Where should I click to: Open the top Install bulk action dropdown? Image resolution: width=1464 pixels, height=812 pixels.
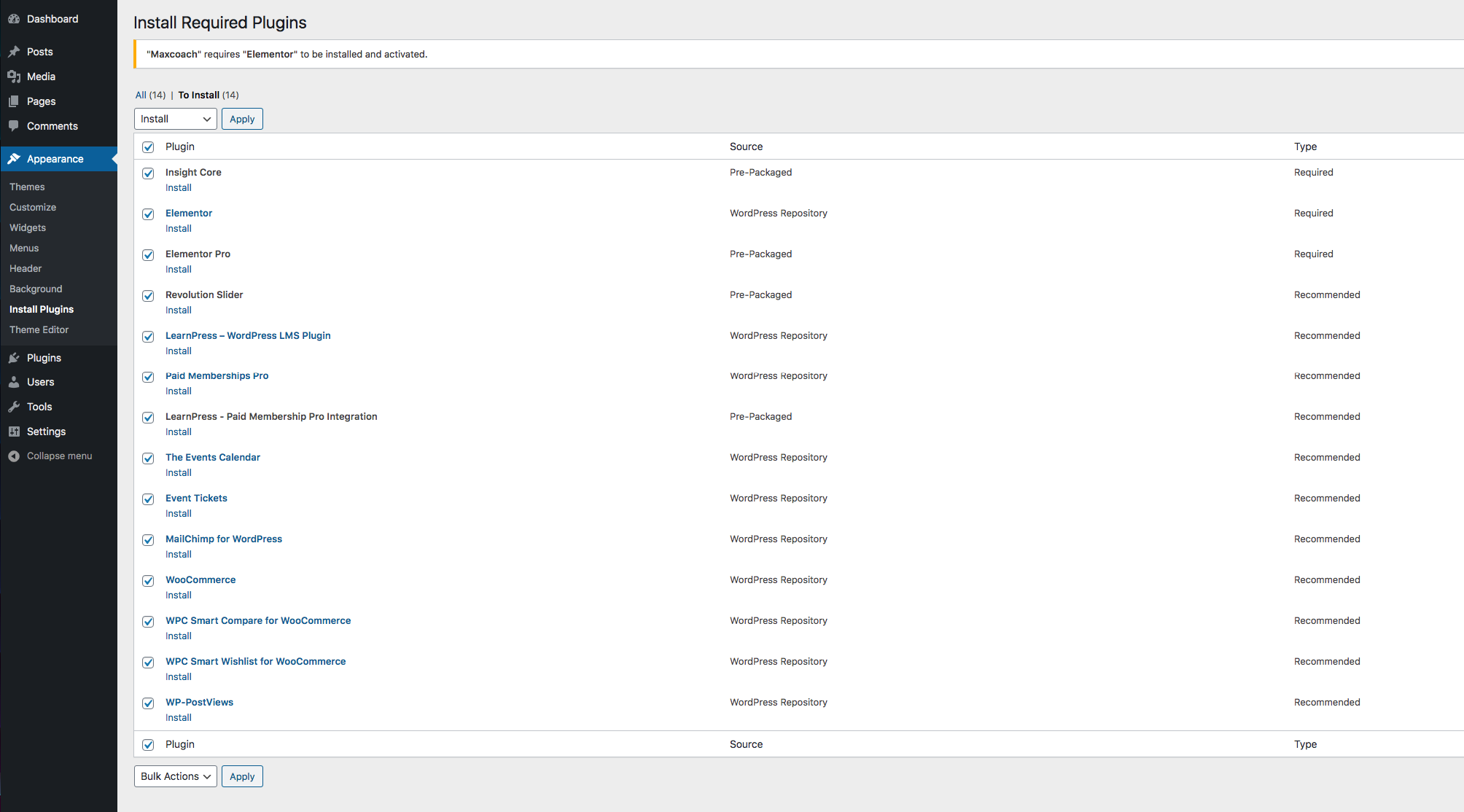pos(176,119)
